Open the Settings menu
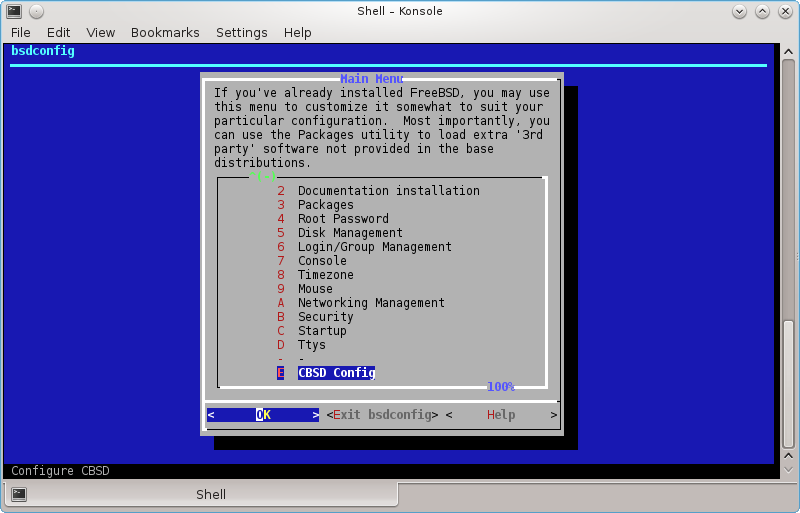 [x=241, y=33]
